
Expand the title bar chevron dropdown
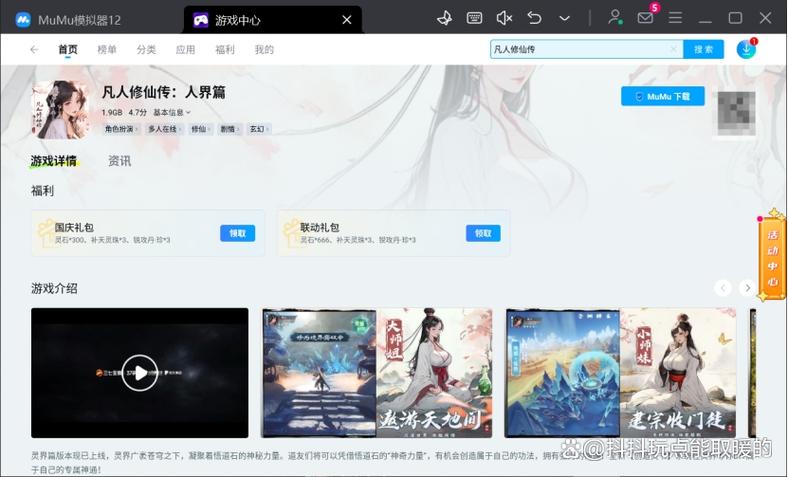click(564, 19)
